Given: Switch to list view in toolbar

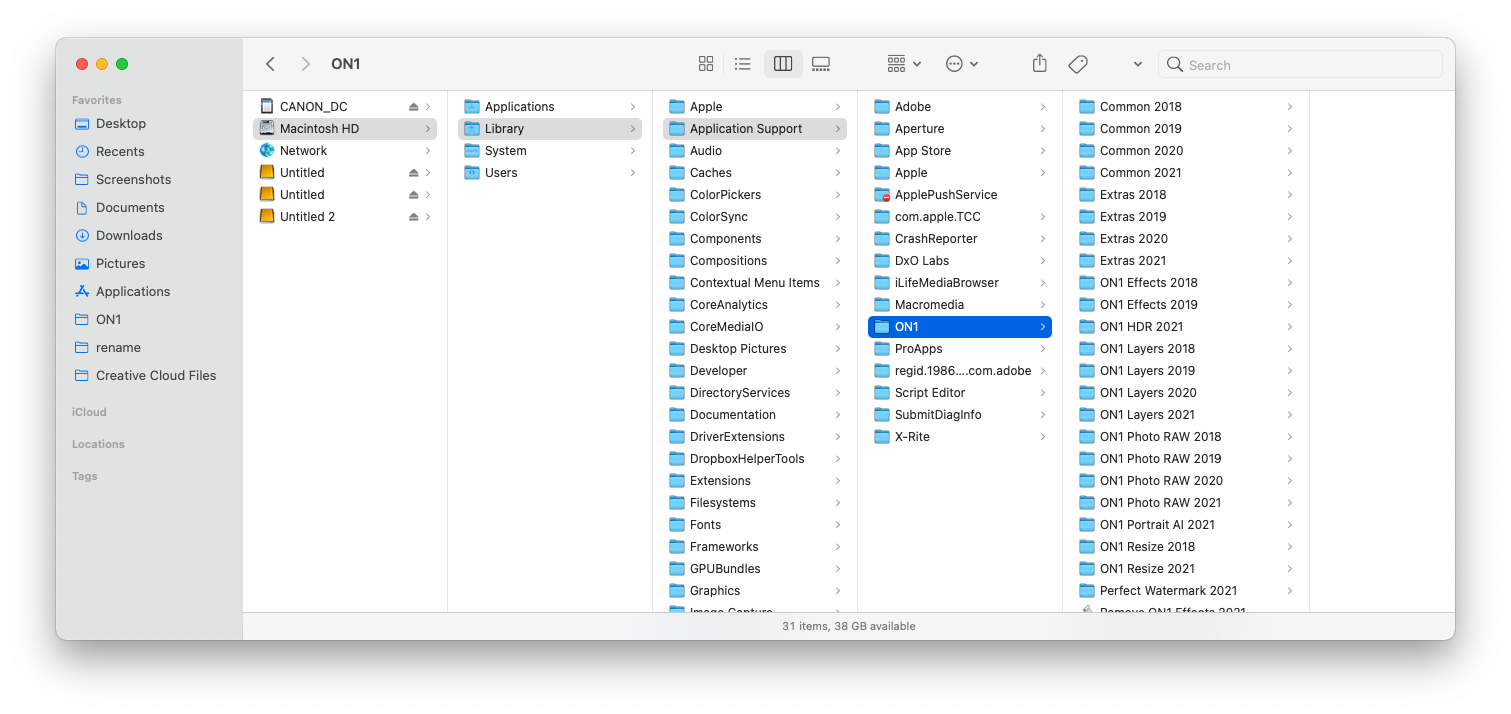Looking at the screenshot, I should [743, 64].
